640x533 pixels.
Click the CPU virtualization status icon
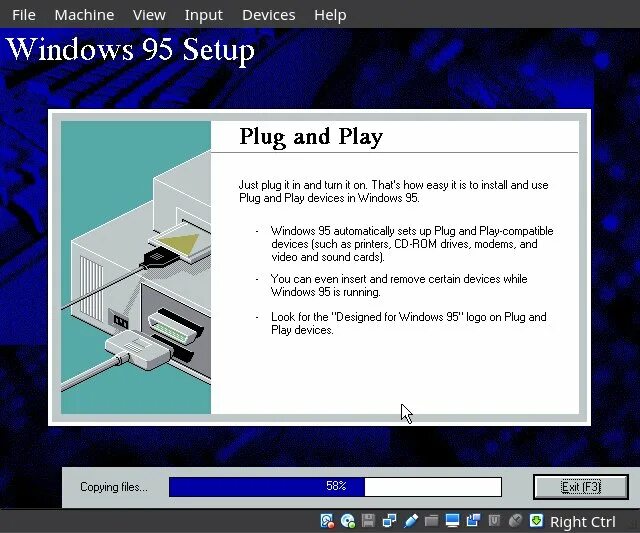tap(494, 521)
